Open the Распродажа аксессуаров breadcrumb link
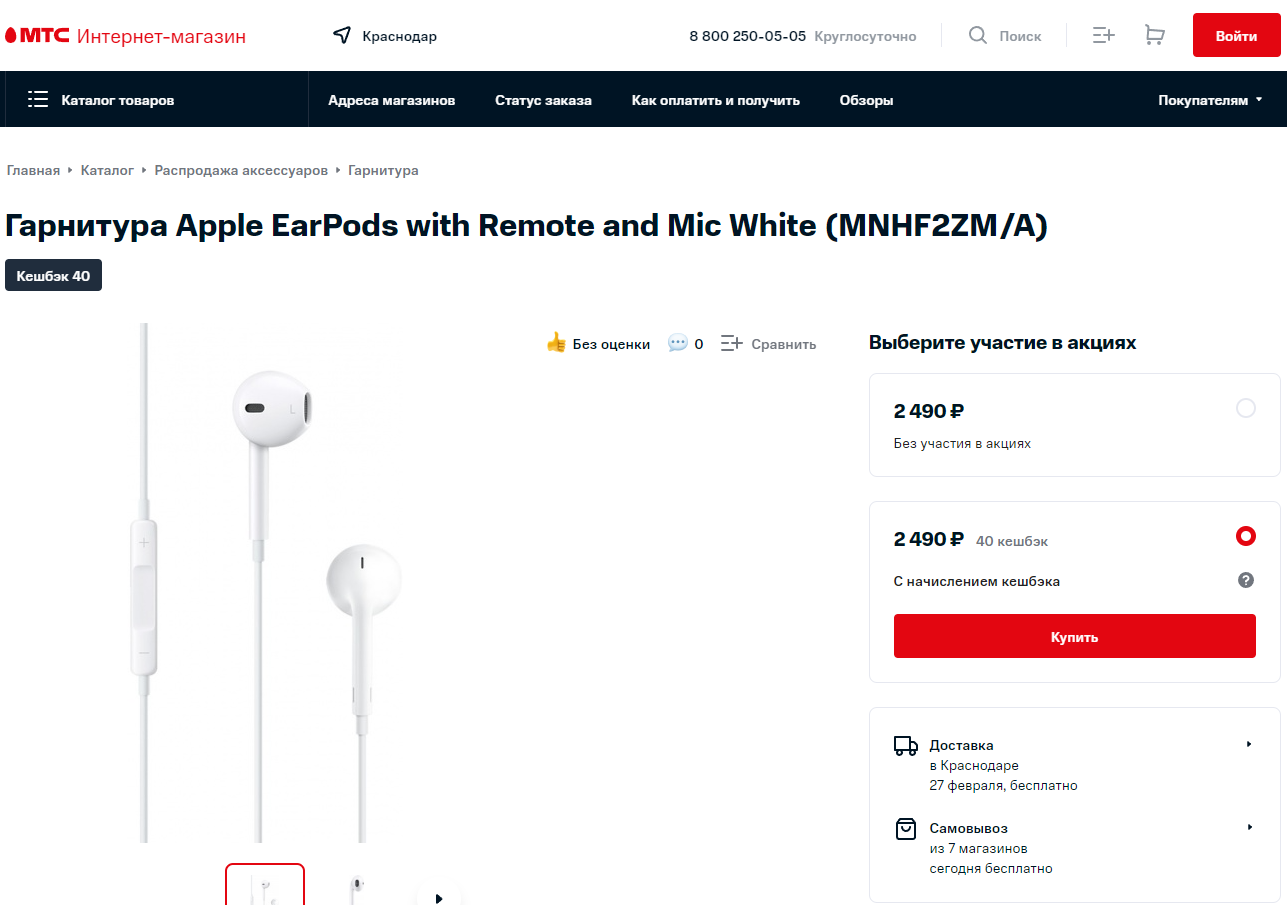Viewport: 1287px width, 905px height. 241,170
